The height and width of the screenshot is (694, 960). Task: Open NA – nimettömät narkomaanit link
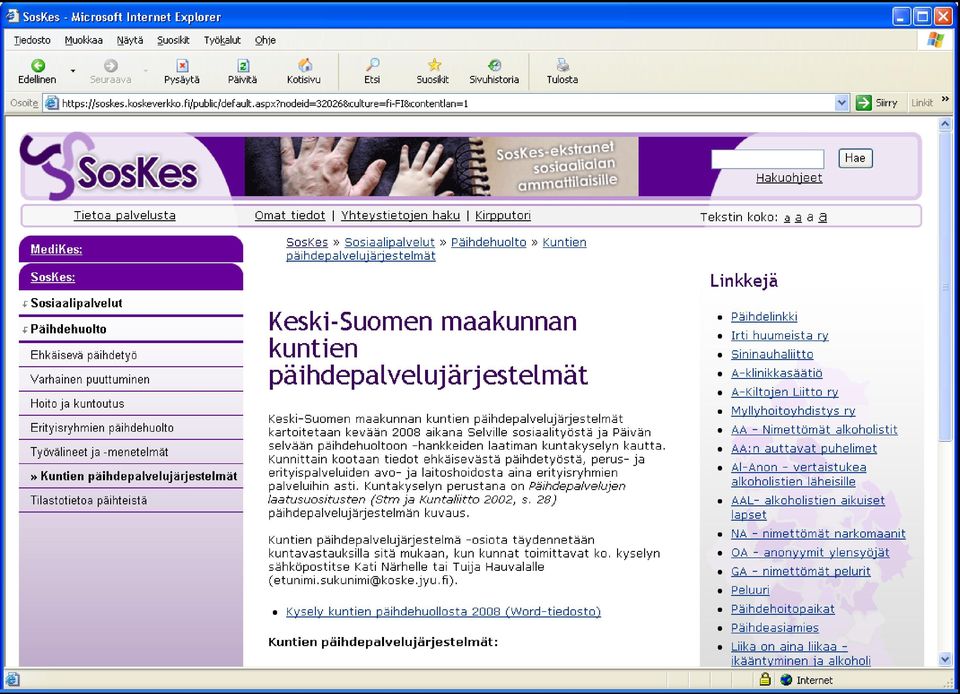[x=818, y=534]
